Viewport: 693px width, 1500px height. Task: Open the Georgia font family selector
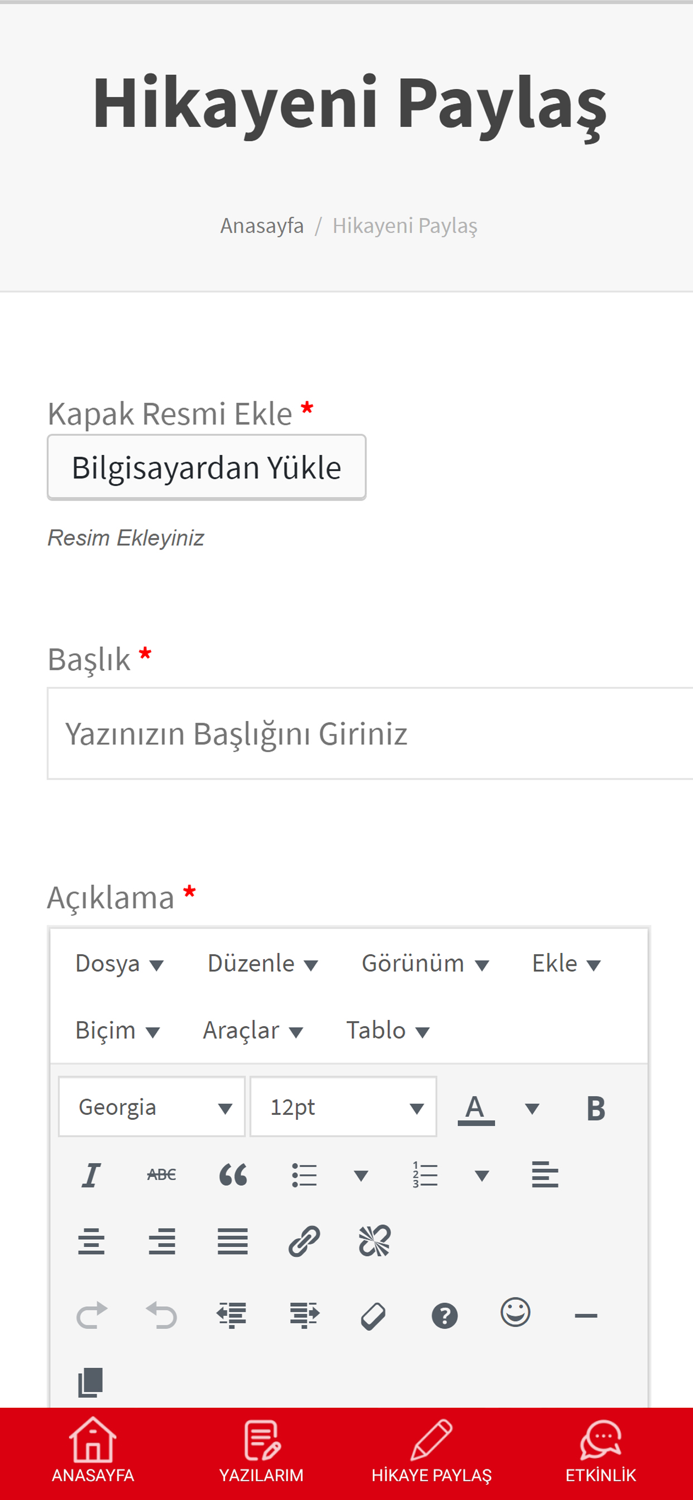(152, 1106)
